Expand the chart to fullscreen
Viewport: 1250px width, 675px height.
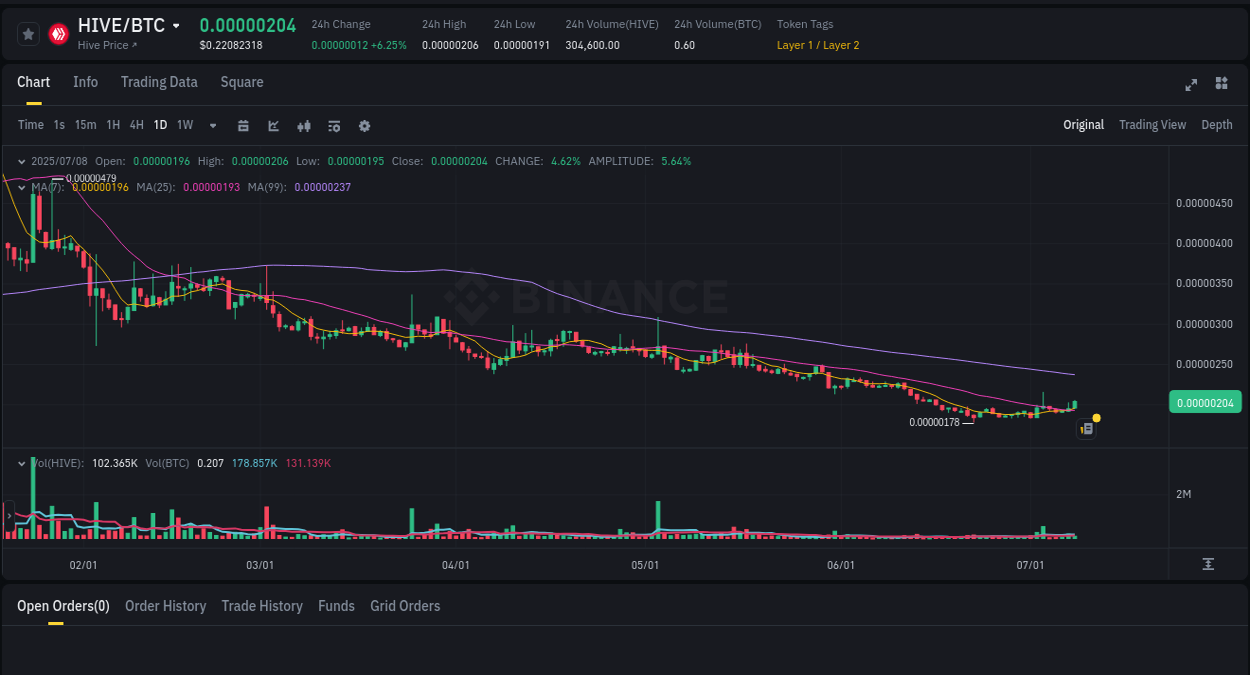click(x=1191, y=85)
